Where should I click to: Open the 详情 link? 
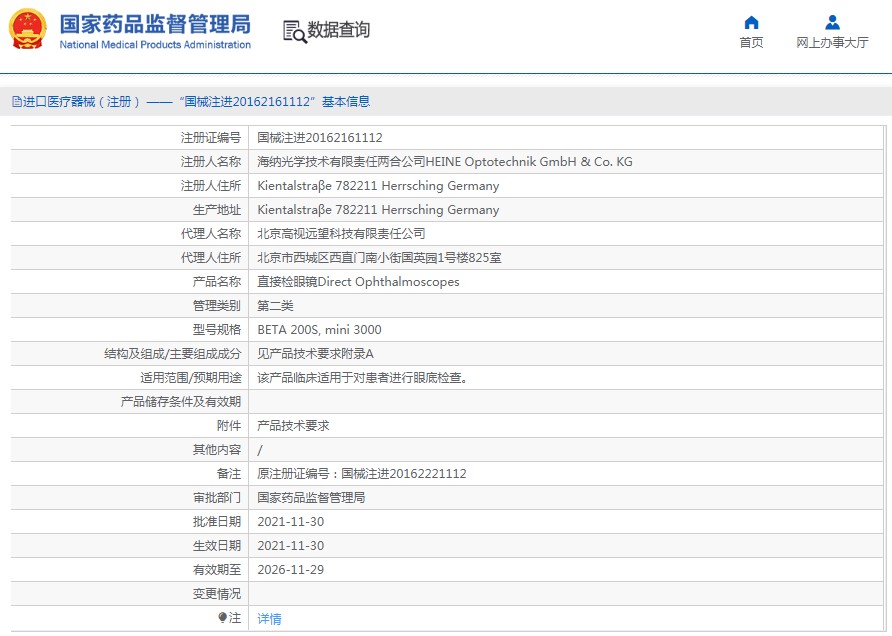(269, 618)
